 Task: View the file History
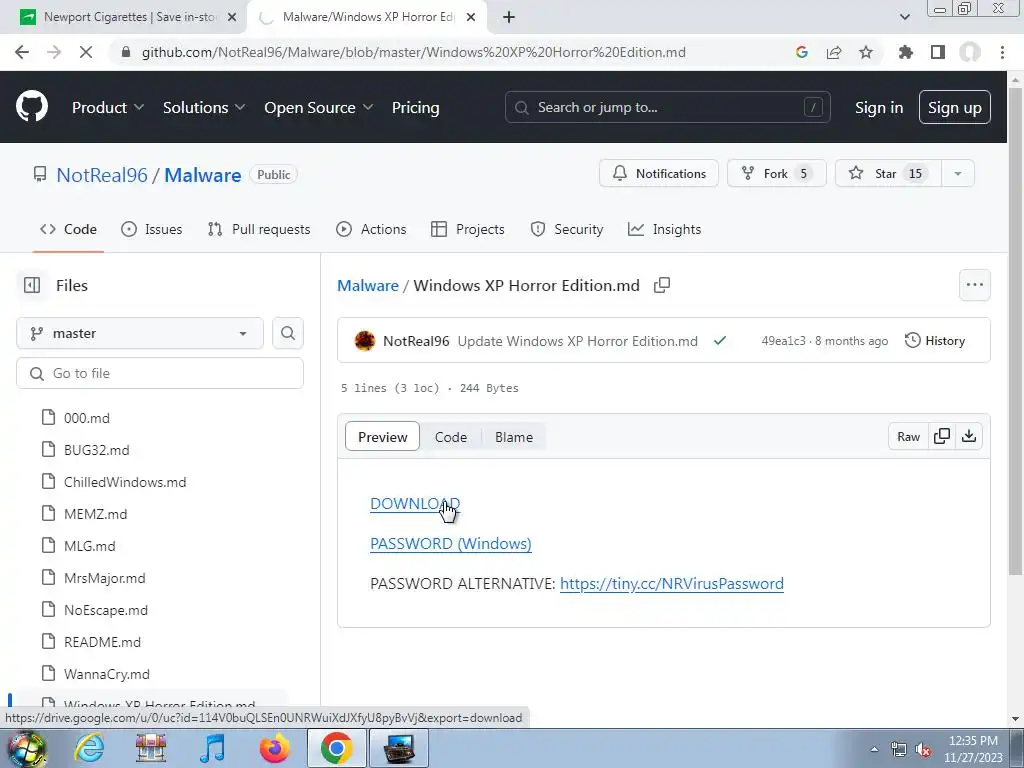tap(935, 340)
